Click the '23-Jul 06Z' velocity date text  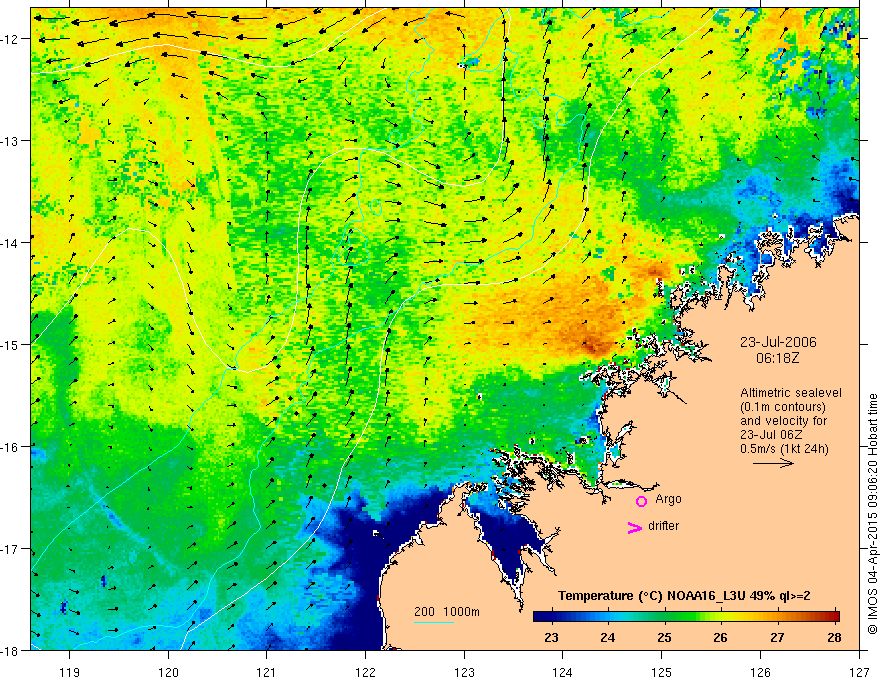pyautogui.click(x=771, y=435)
